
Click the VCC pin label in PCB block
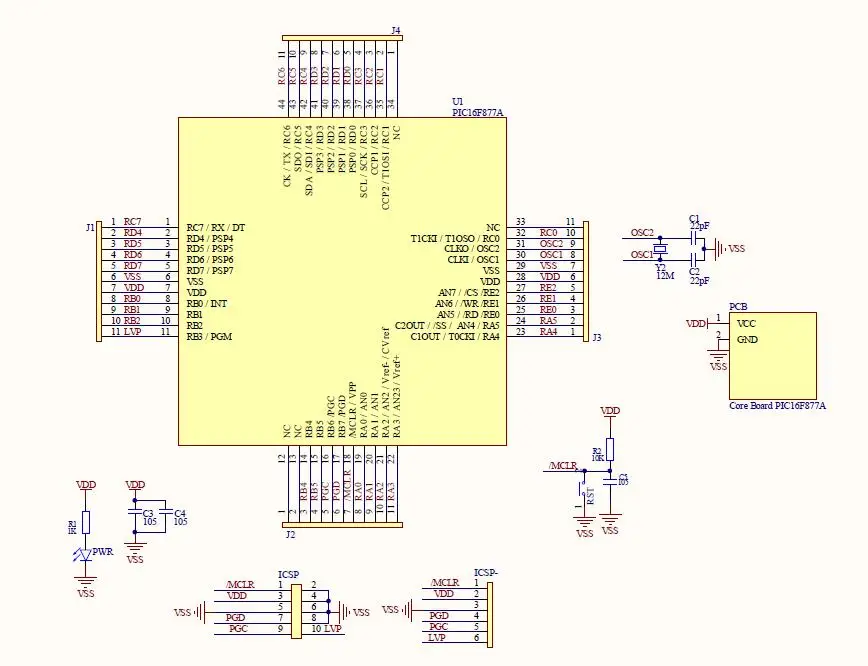[x=746, y=323]
